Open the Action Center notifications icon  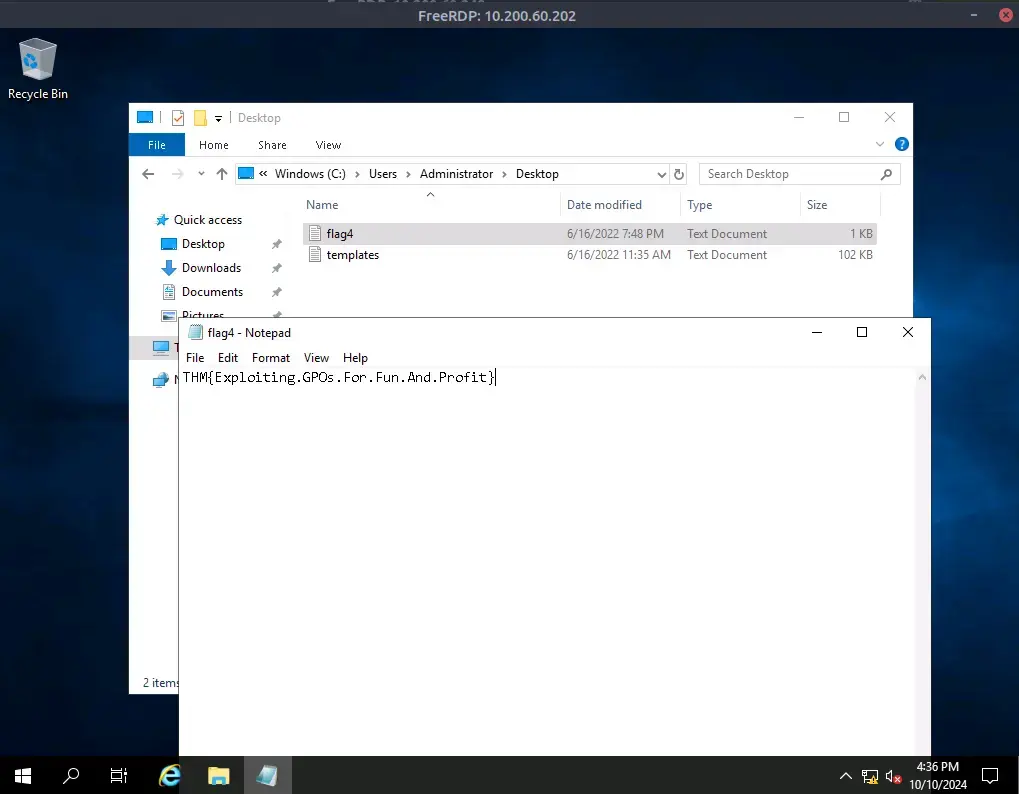pyautogui.click(x=990, y=775)
